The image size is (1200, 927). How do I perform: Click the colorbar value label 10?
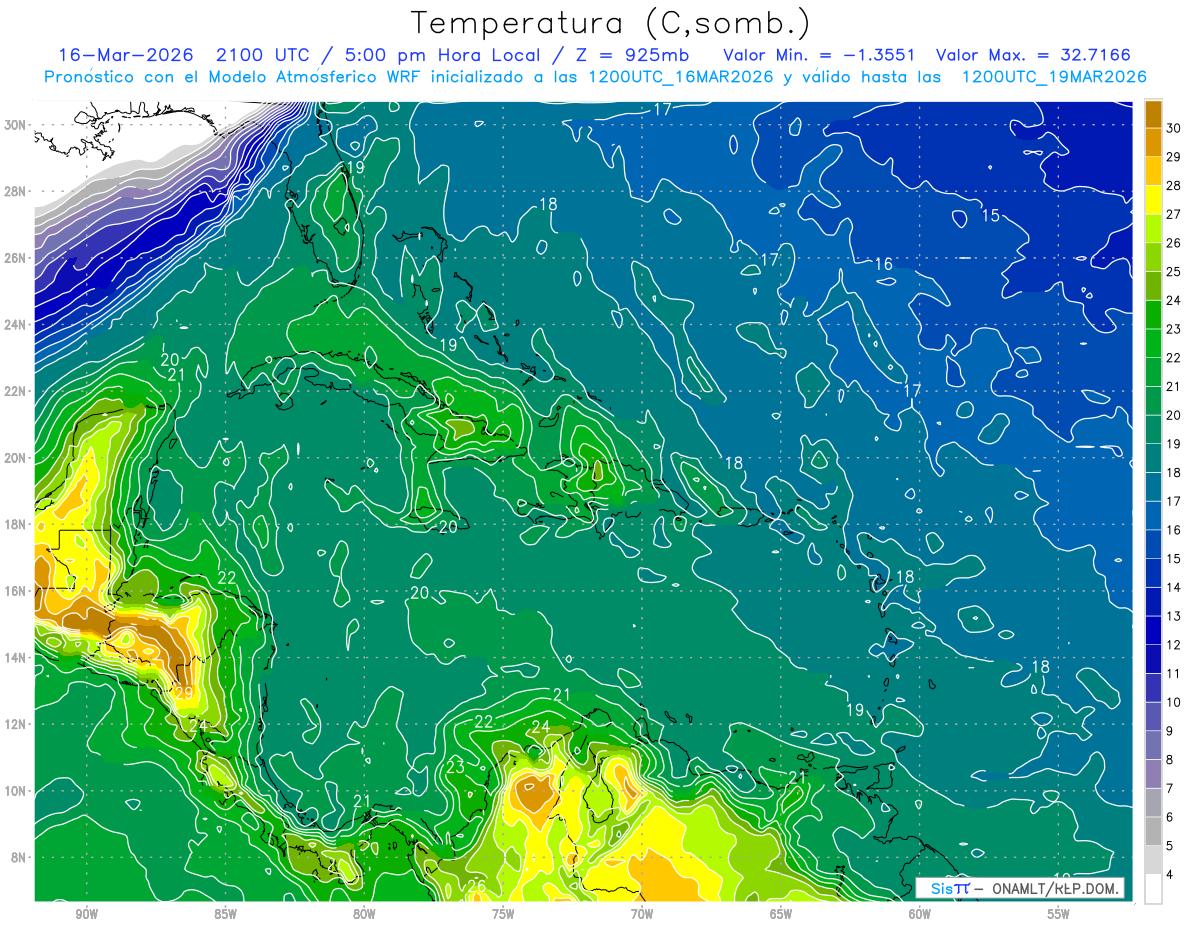click(1174, 702)
